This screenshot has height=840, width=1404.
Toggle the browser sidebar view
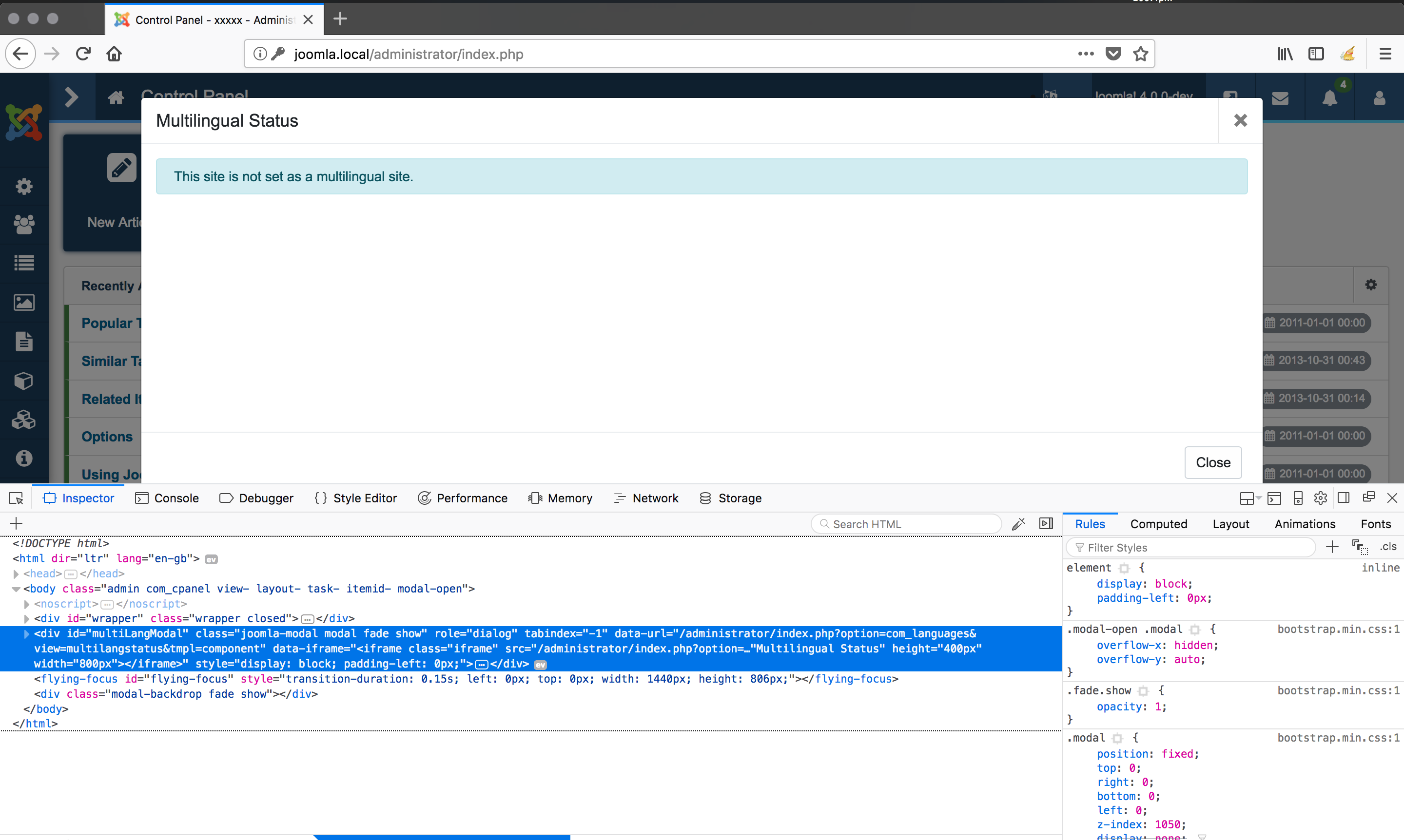(1316, 54)
